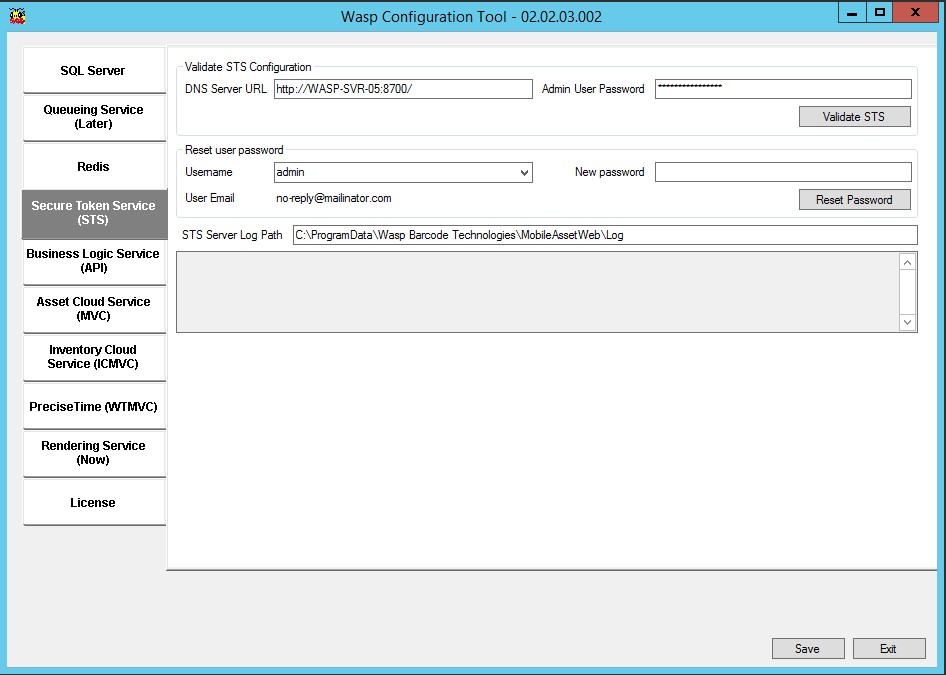Click the New password input field
Screen dimensions: 946x675
(782, 172)
